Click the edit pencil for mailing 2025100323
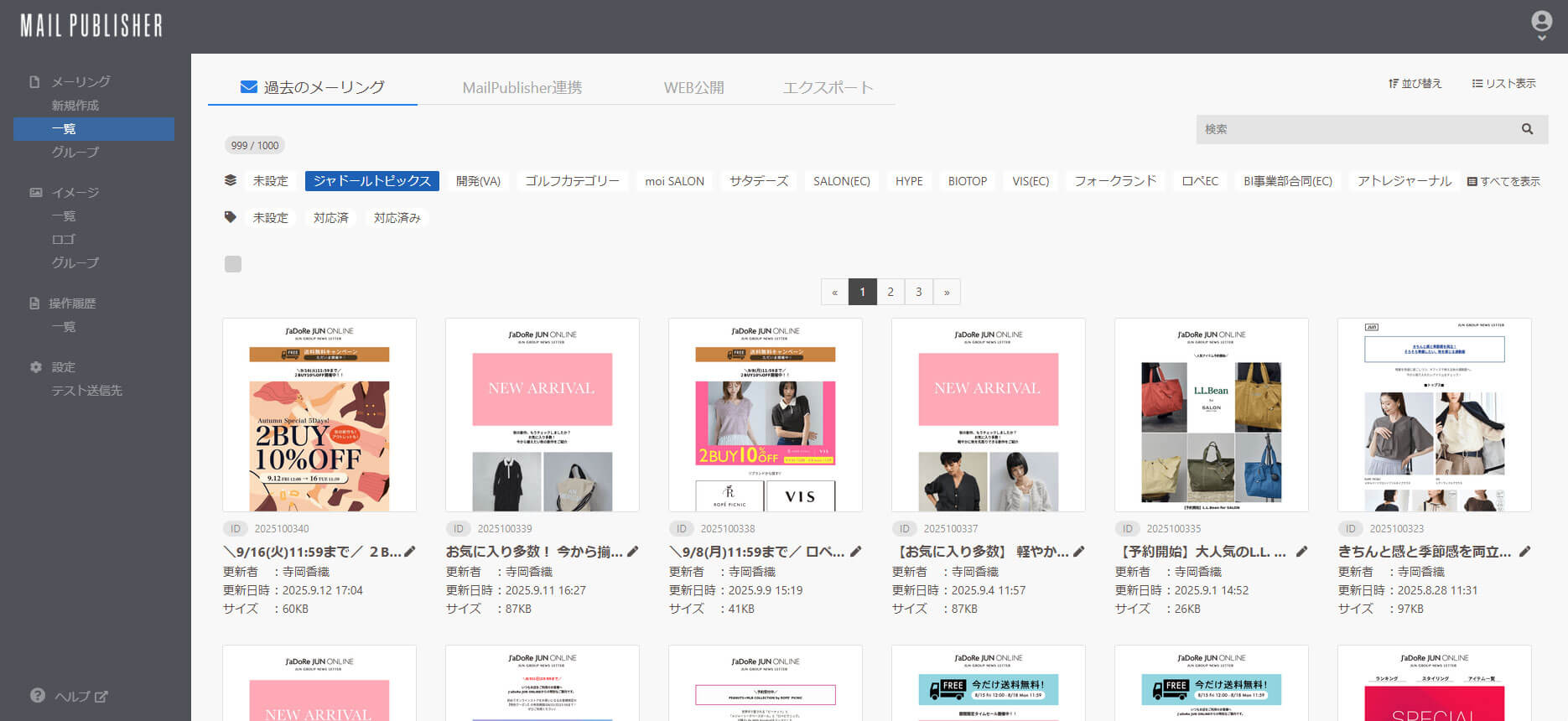Screen dimensions: 1568x721 1525,552
